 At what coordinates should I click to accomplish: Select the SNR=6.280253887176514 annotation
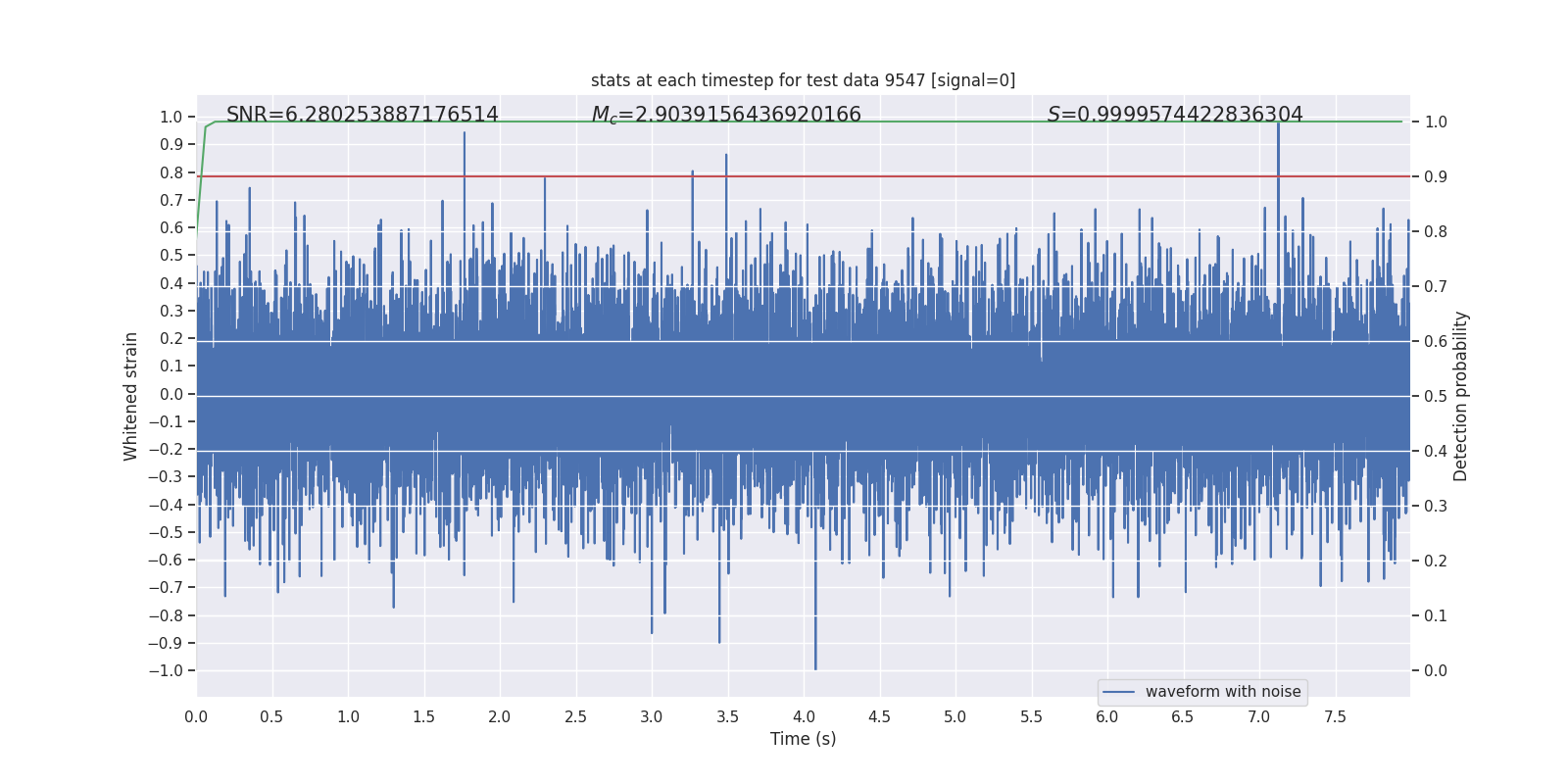click(x=363, y=115)
